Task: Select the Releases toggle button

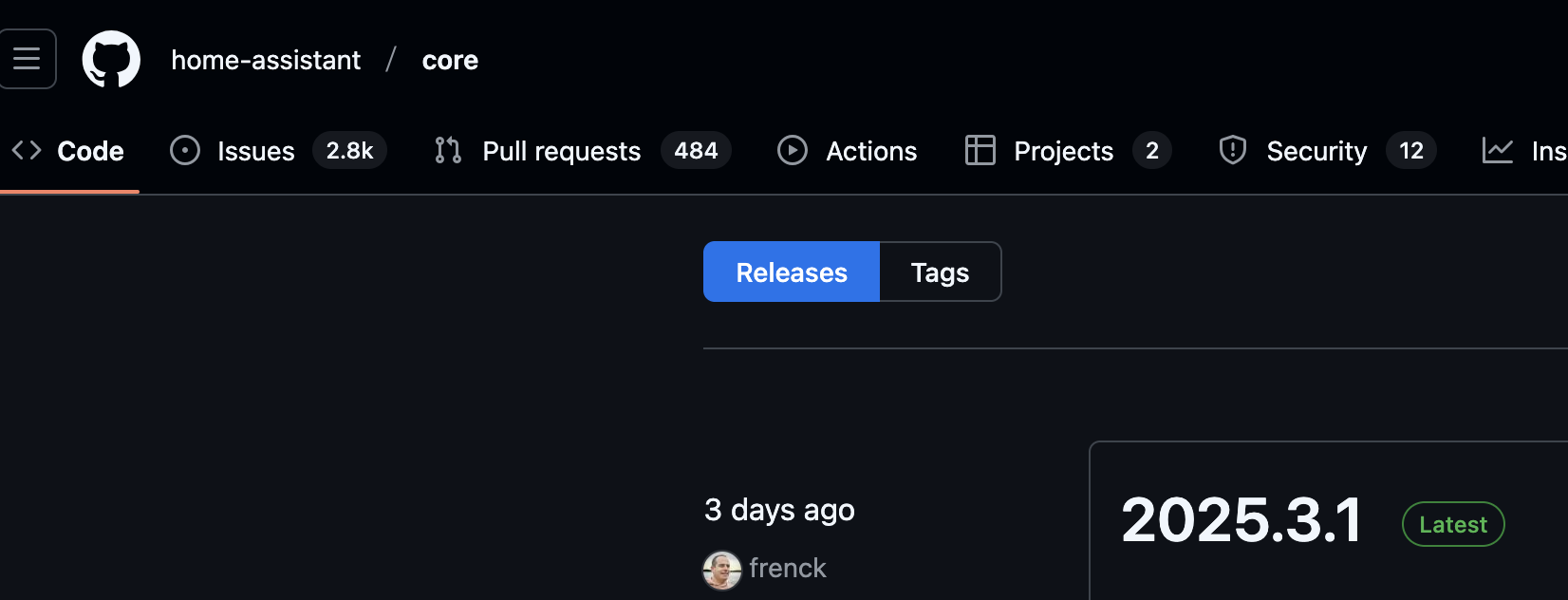Action: [x=792, y=272]
